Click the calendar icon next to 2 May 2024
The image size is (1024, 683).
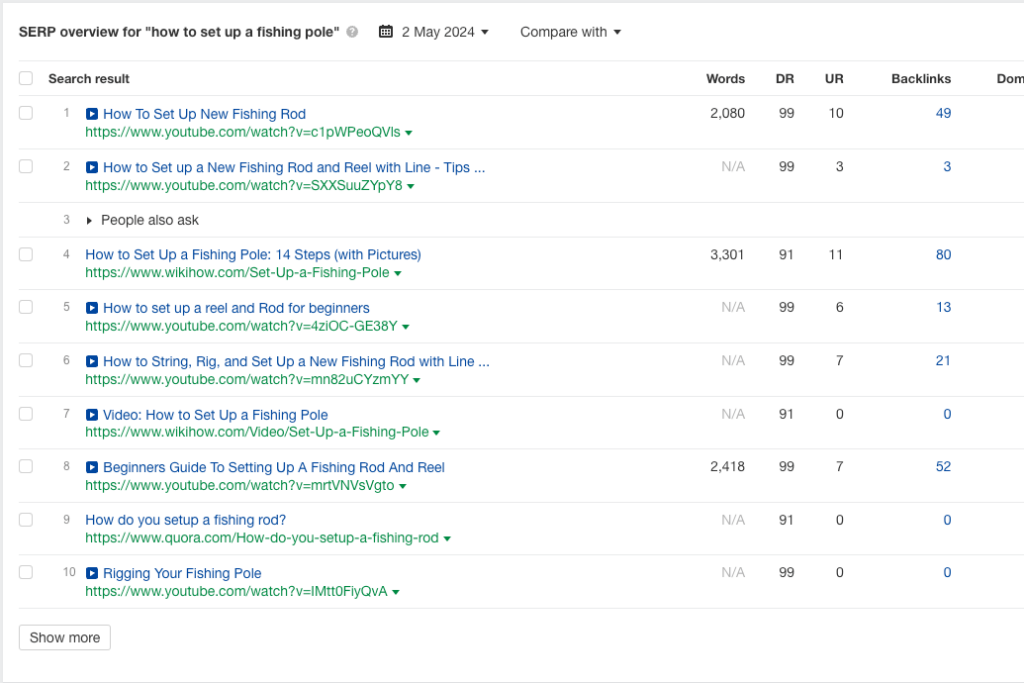pyautogui.click(x=385, y=32)
